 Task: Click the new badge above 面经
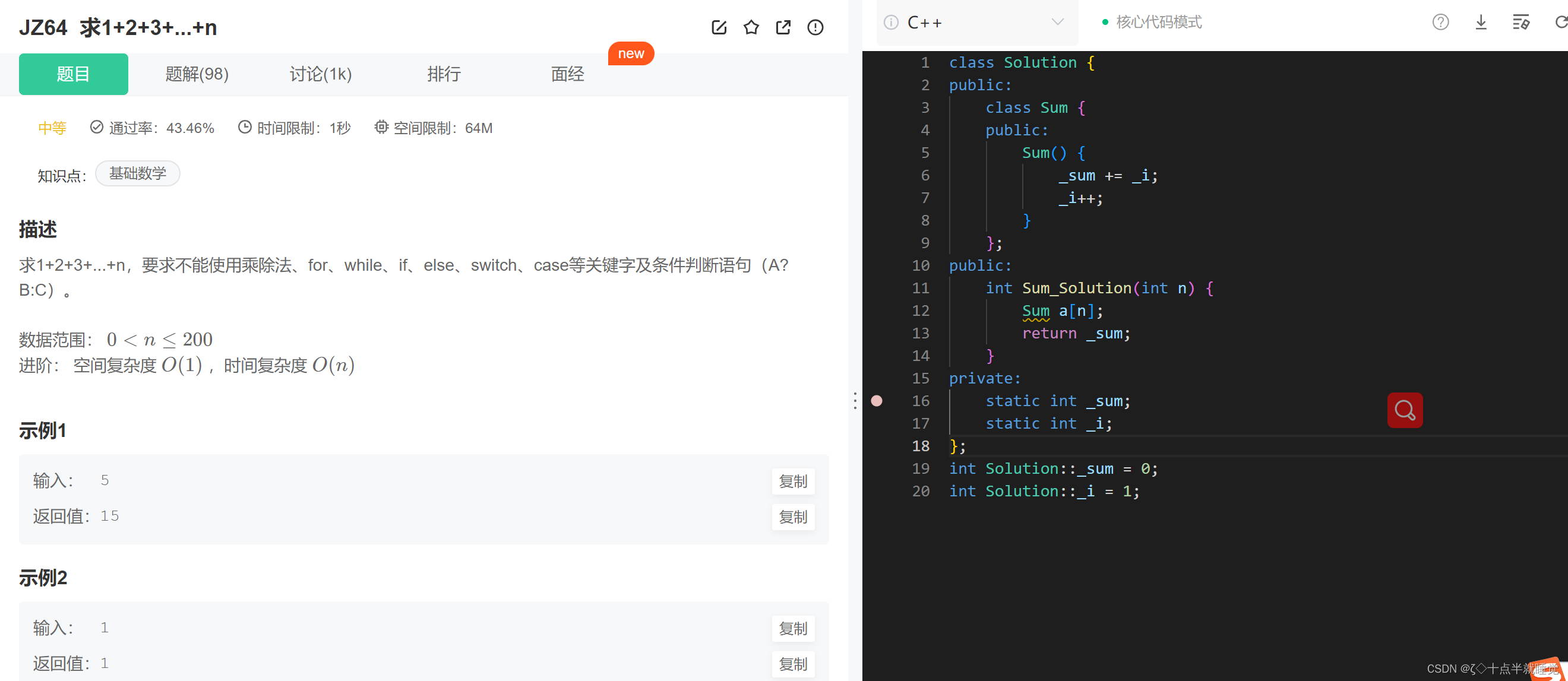631,53
